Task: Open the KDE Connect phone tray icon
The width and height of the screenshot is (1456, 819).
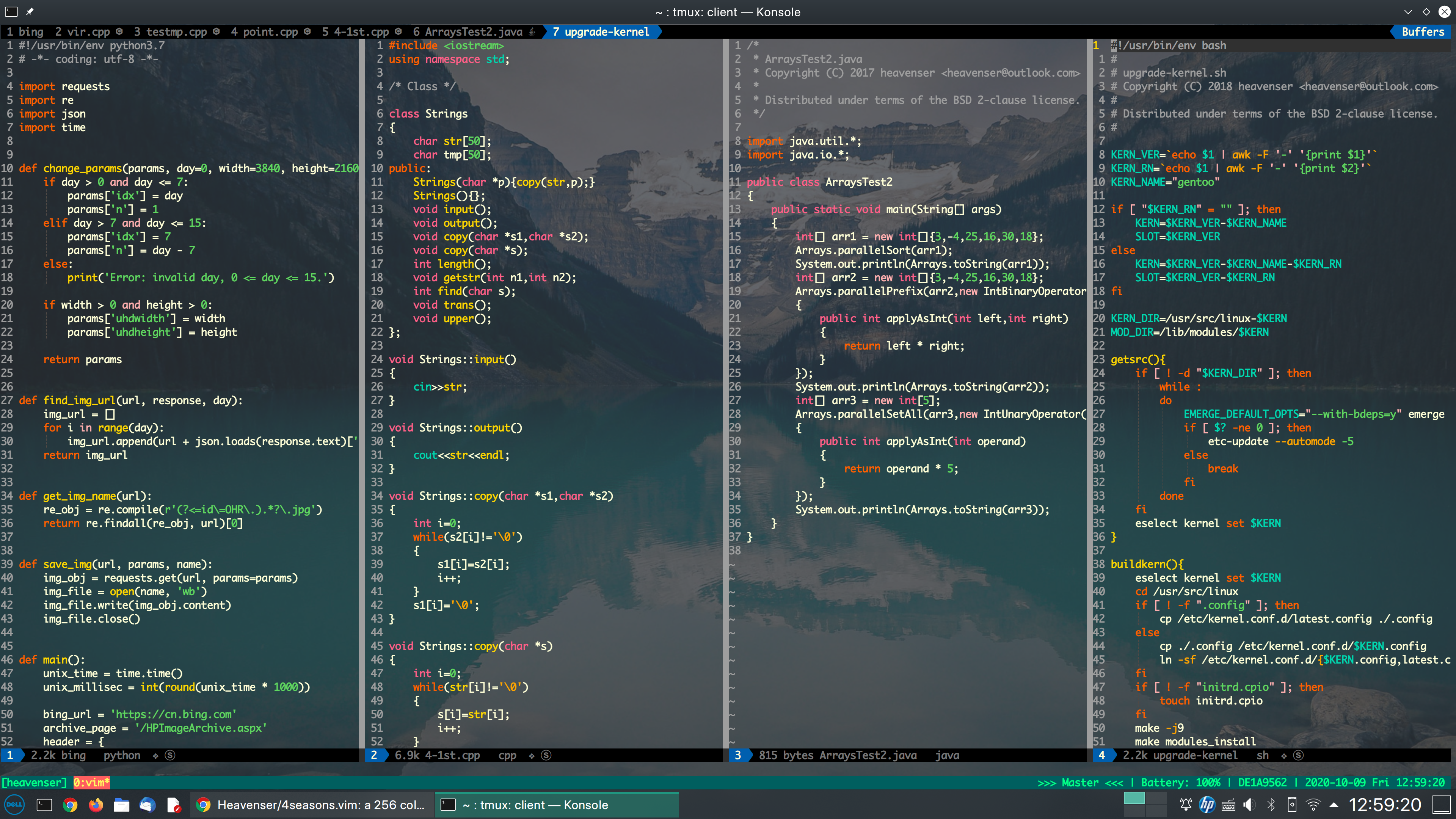Action: coord(1292,805)
